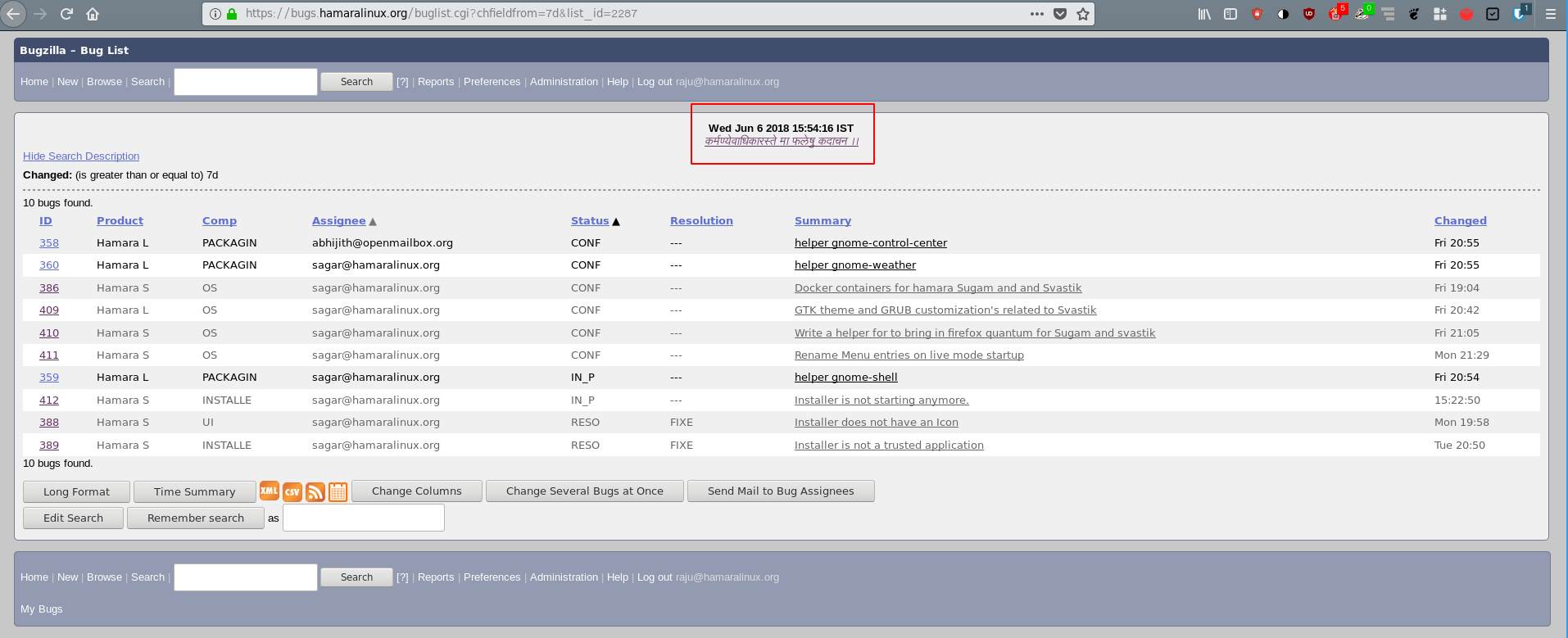Screen dimensions: 1568x638
Task: Collapse the search description via Hide Search Description
Action: point(81,156)
